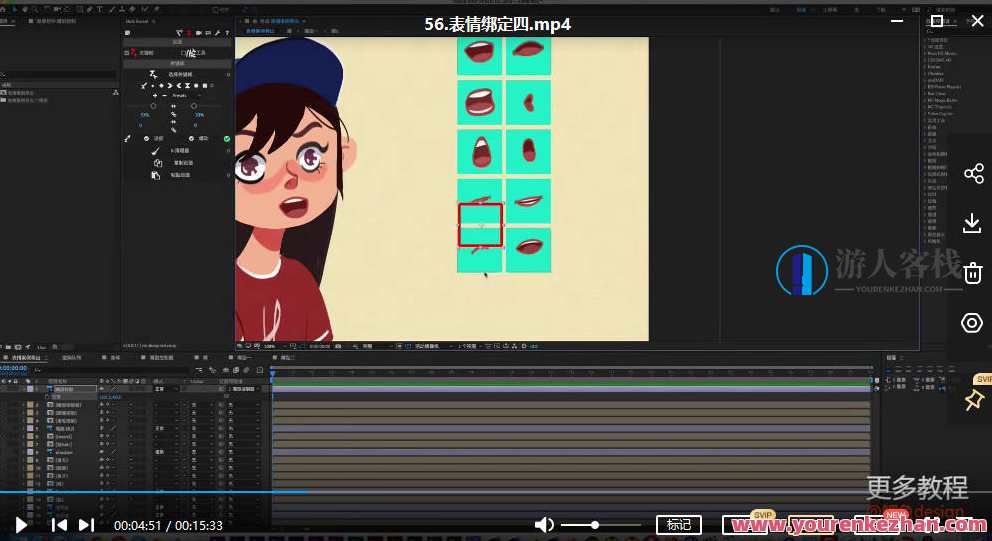992x541 pixels.
Task: Mute the video with the speaker icon
Action: click(544, 524)
